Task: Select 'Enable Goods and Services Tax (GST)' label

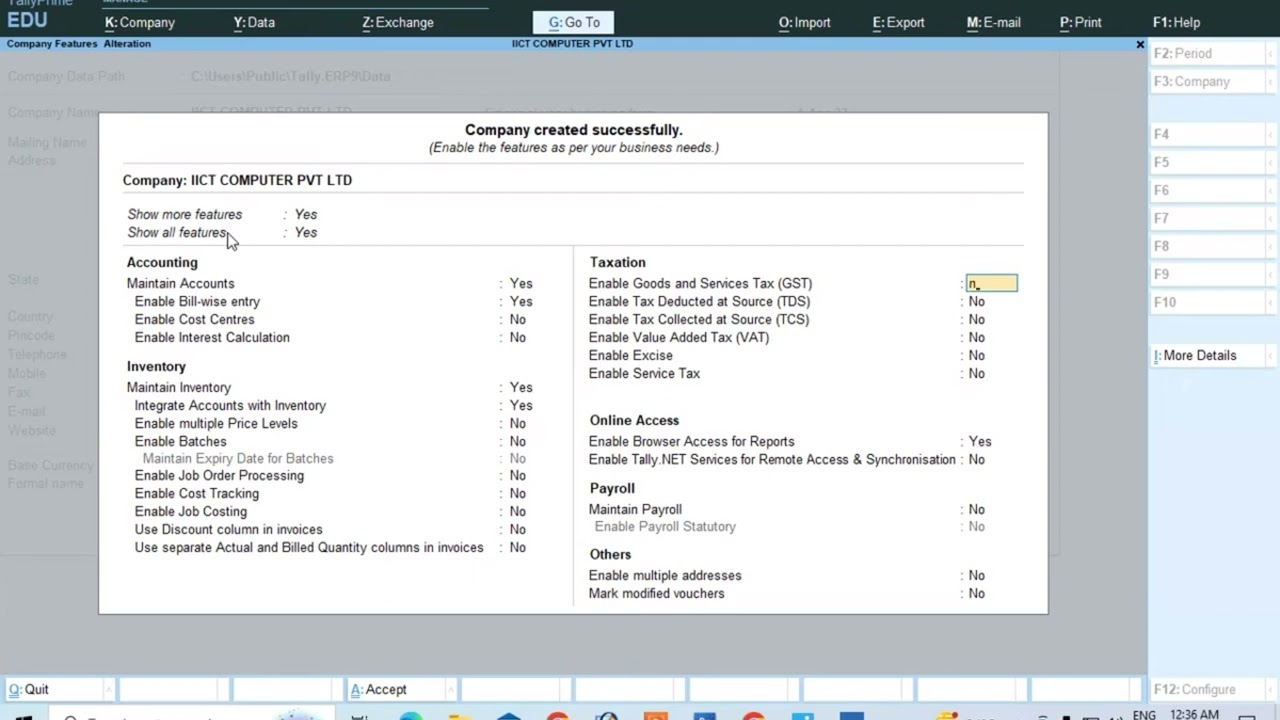Action: coord(700,284)
